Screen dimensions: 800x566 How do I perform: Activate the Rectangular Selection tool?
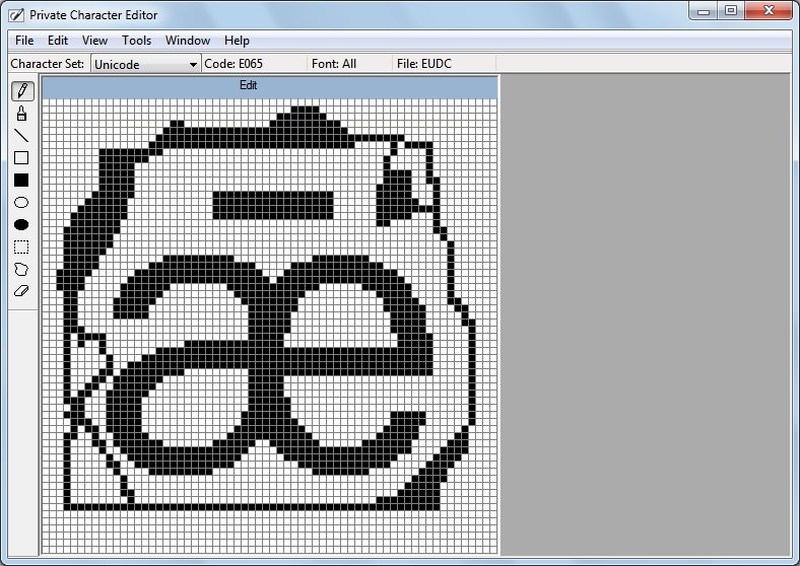[21, 247]
